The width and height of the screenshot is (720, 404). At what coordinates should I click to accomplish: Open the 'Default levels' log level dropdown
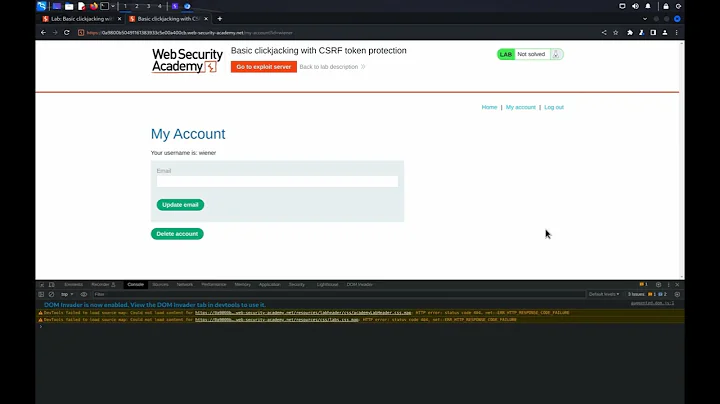[x=604, y=294]
